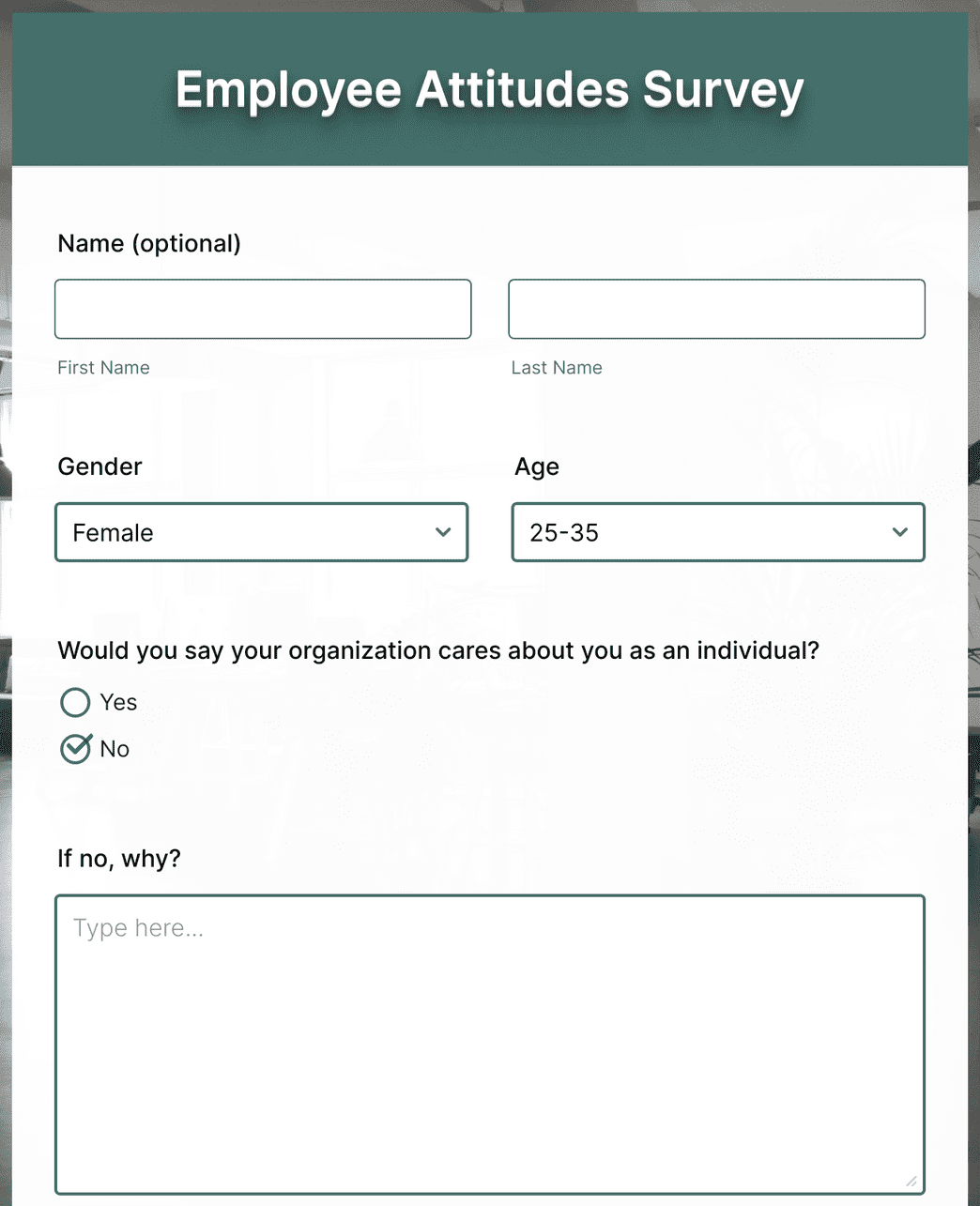Focus the First Name input field

(x=263, y=308)
